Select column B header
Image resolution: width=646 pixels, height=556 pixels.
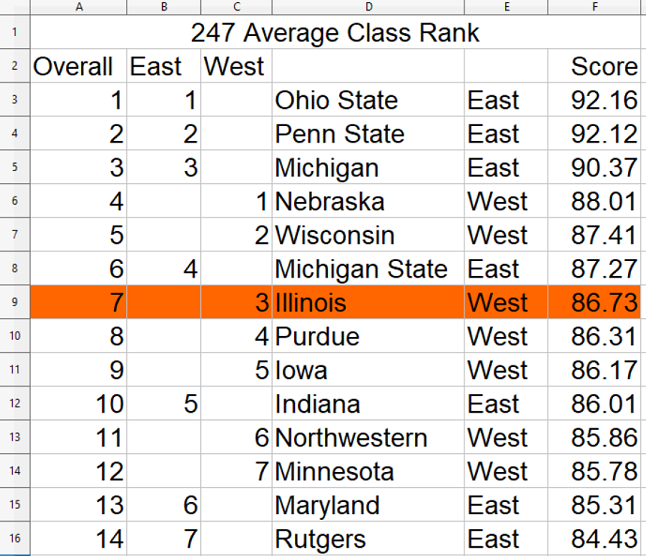(x=164, y=7)
